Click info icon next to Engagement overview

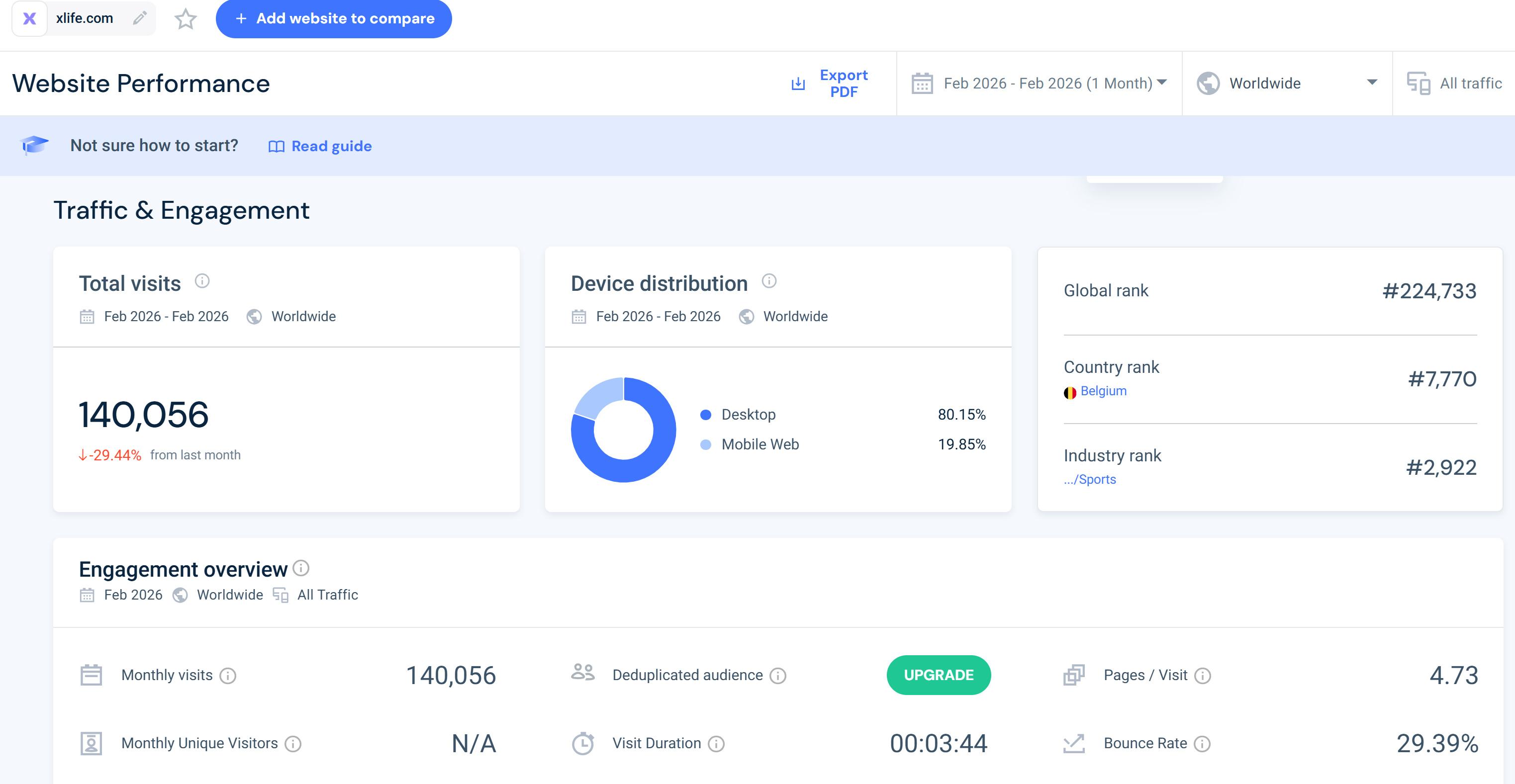(301, 568)
